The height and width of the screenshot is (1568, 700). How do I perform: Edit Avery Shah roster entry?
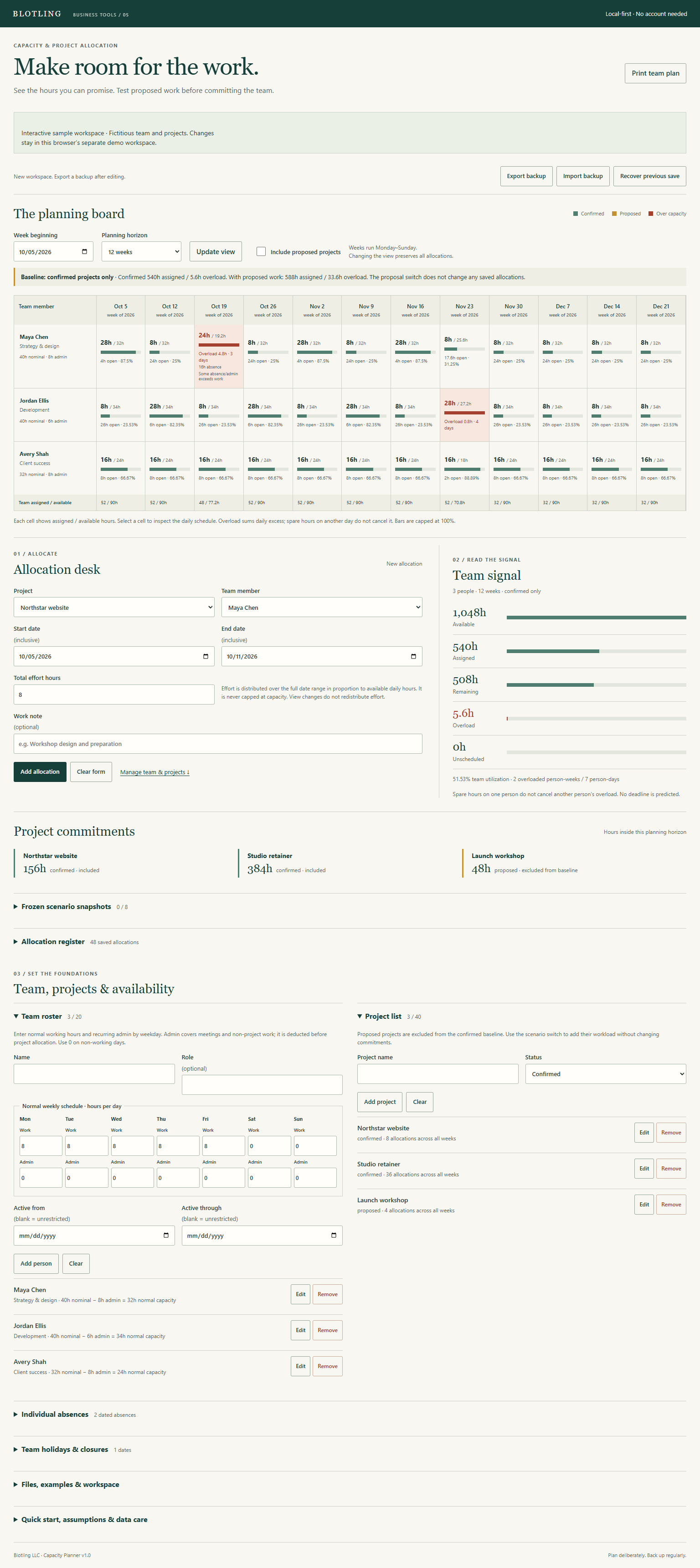[x=301, y=1366]
